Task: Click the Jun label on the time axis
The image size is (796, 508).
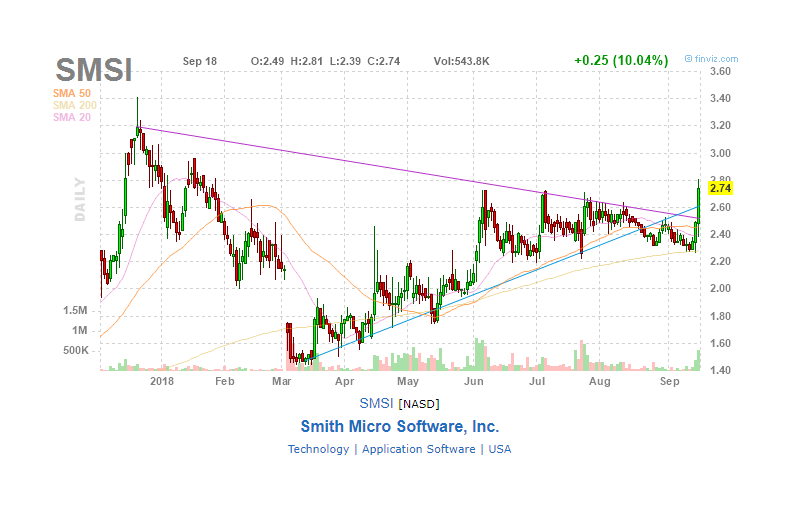Action: pos(474,381)
